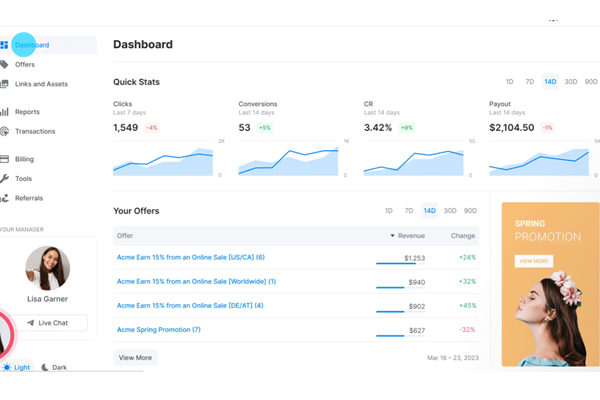600x400 pixels.
Task: Click the Referrals icon in sidebar
Action: click(4, 198)
